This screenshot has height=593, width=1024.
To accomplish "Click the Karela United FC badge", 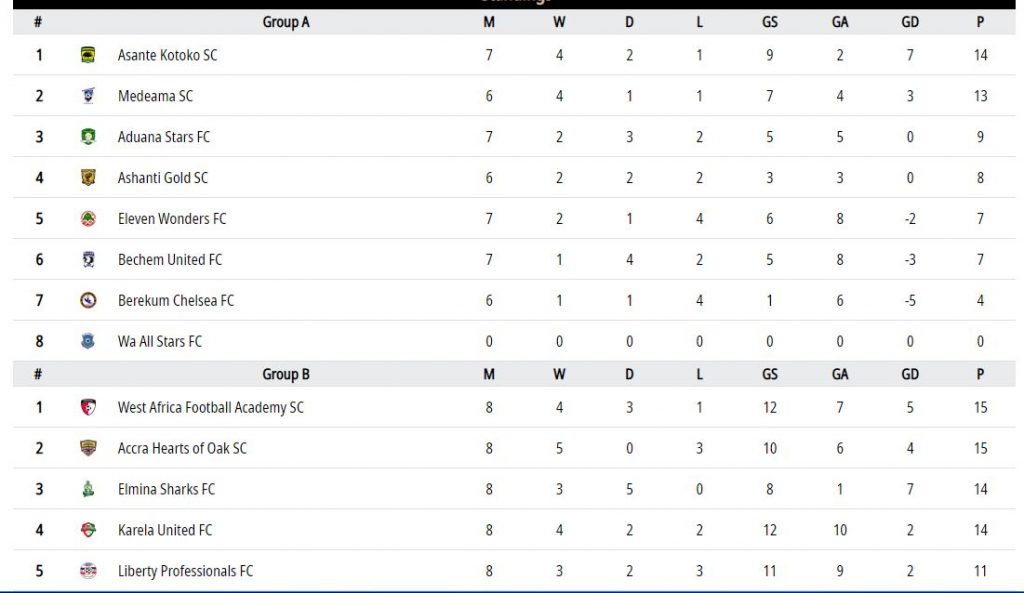I will (88, 530).
